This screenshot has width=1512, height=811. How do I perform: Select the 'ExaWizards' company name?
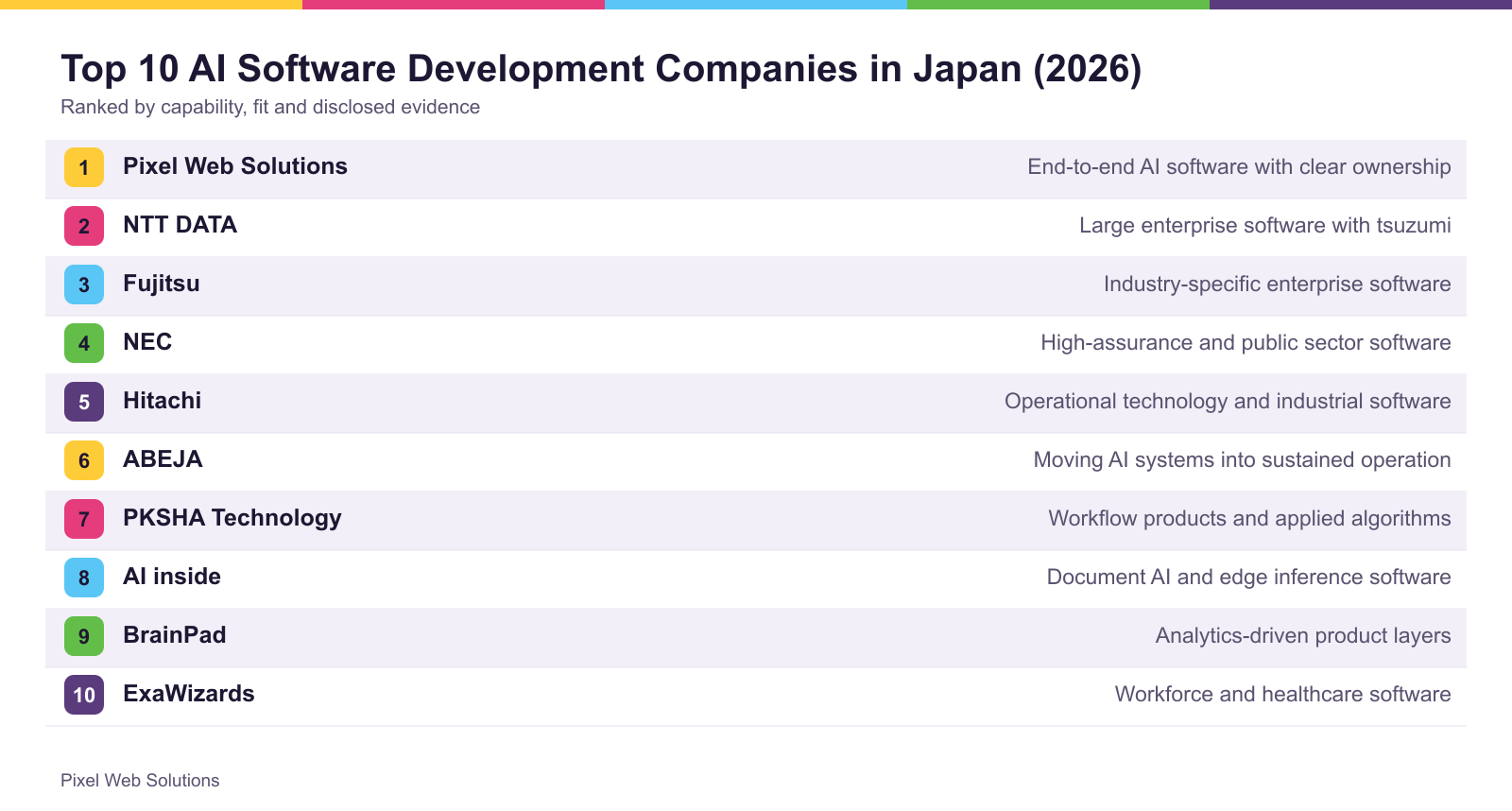(x=189, y=694)
